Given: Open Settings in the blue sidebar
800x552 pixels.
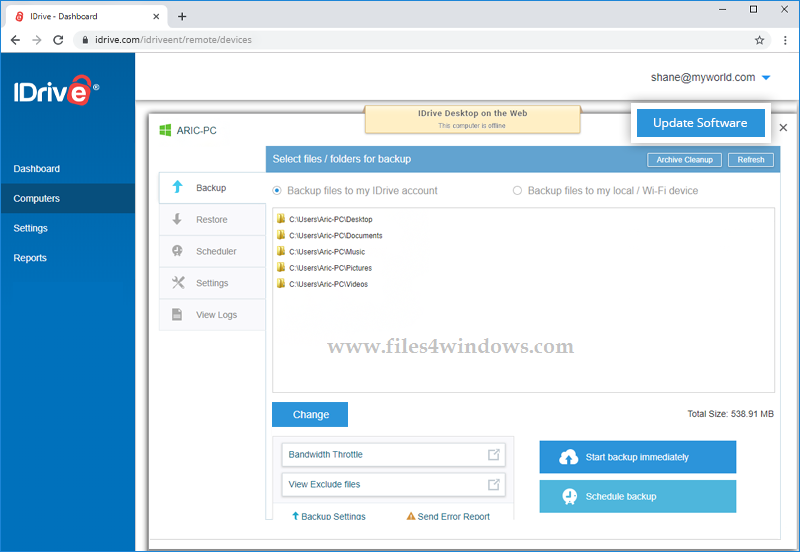Looking at the screenshot, I should (31, 228).
